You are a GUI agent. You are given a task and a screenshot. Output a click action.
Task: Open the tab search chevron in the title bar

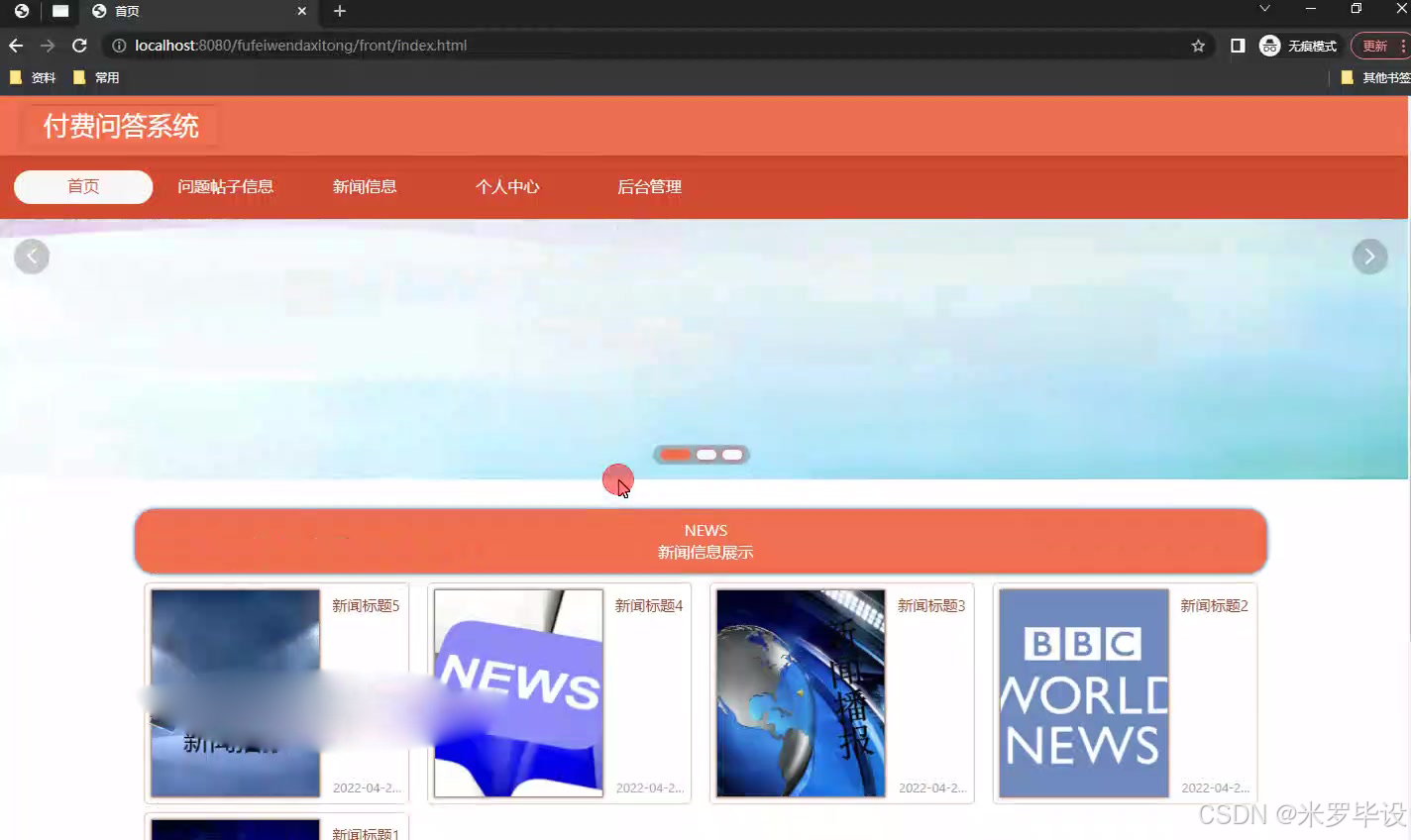click(1264, 9)
